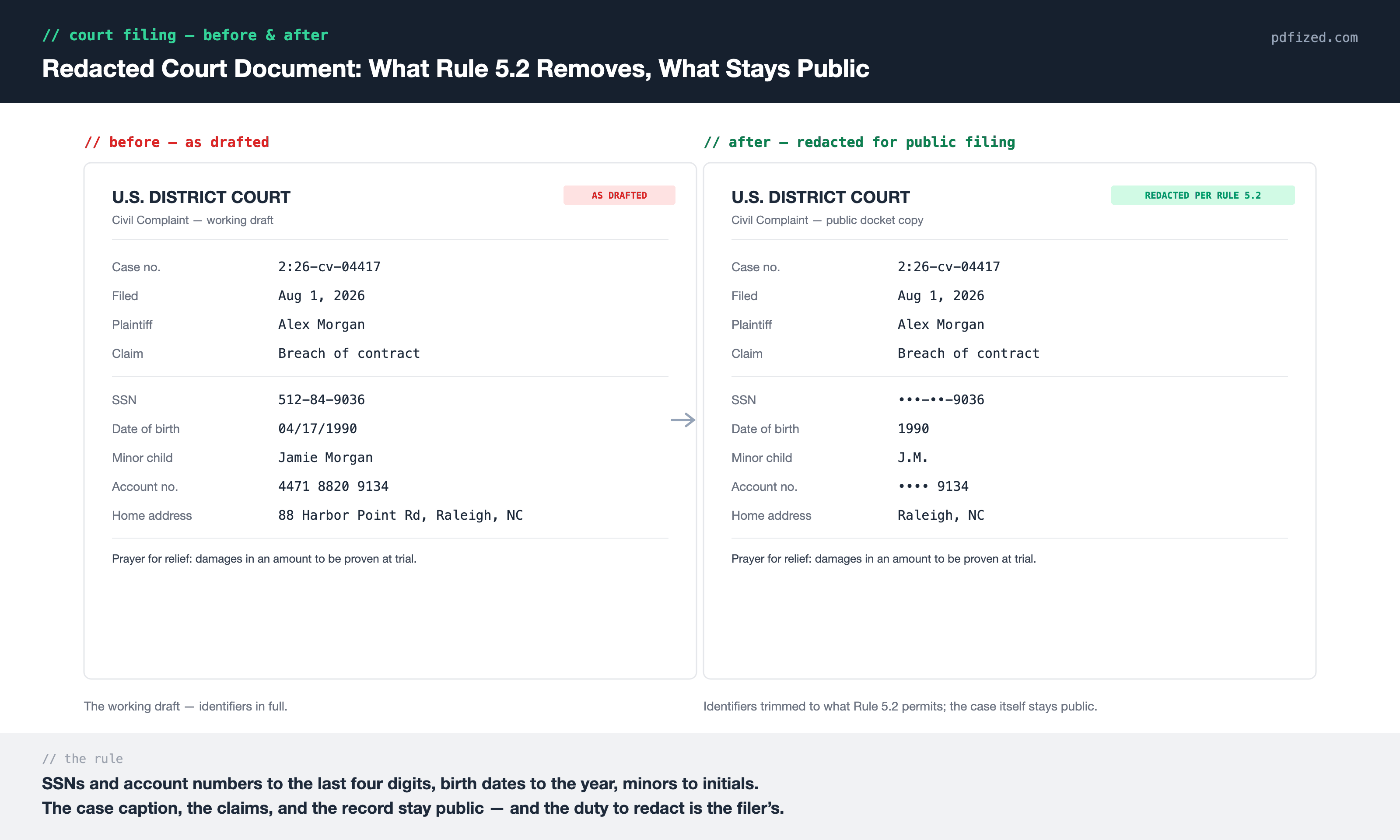Select the redacted birth year 1990
The width and height of the screenshot is (1400, 840).
tap(913, 428)
